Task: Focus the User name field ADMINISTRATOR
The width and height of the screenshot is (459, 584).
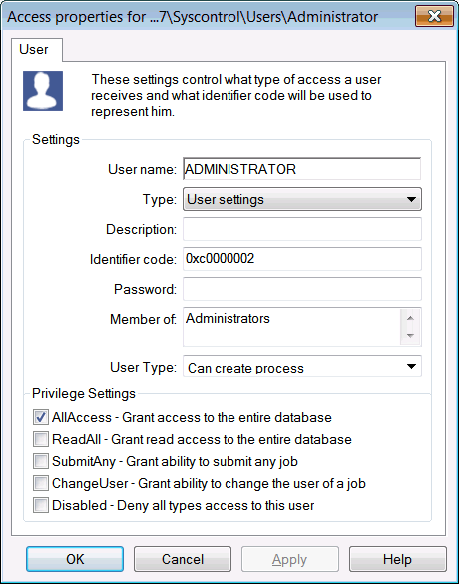Action: tap(302, 169)
